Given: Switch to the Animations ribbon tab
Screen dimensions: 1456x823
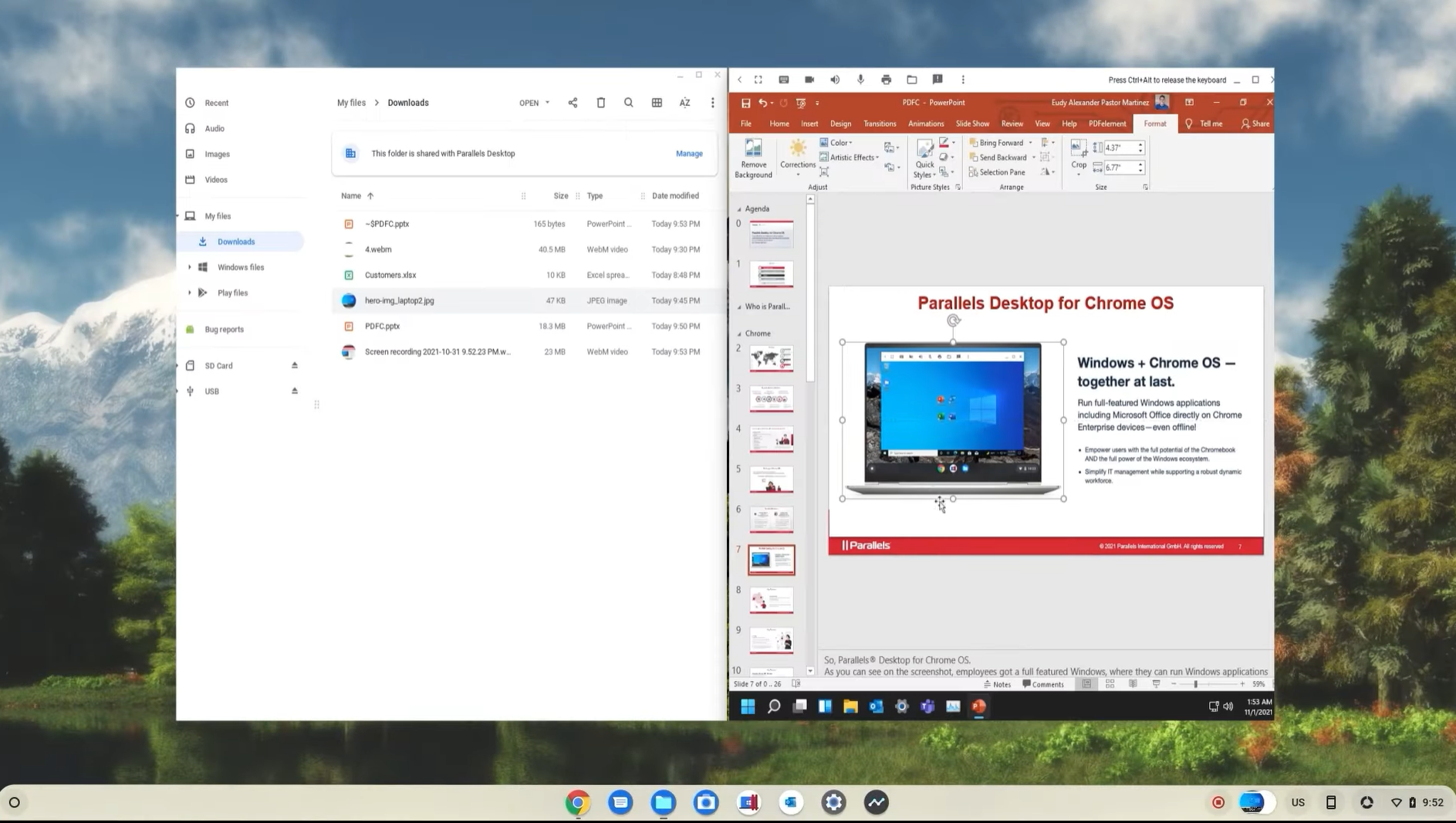Looking at the screenshot, I should 926,124.
